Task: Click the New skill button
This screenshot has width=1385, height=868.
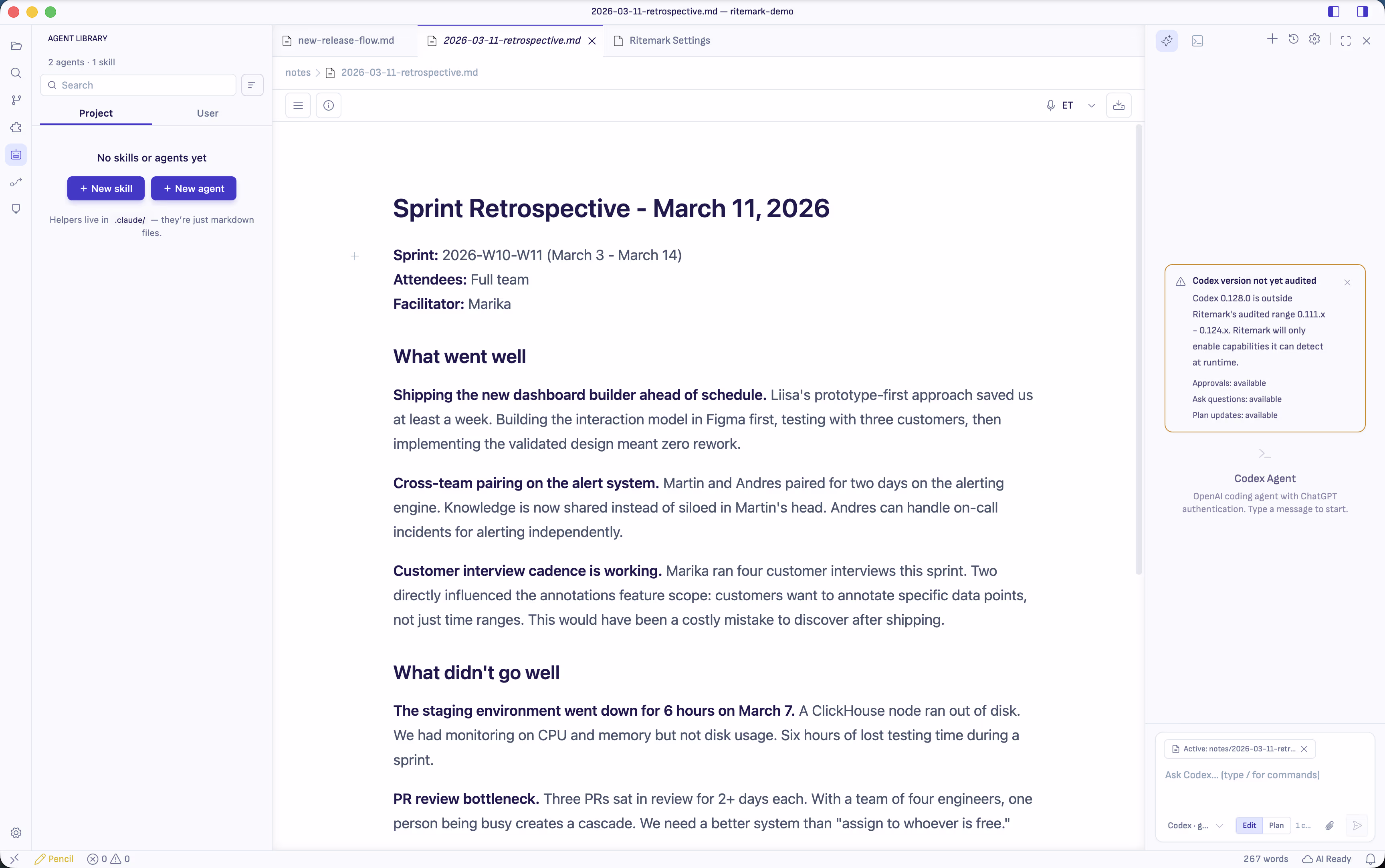Action: click(x=106, y=188)
